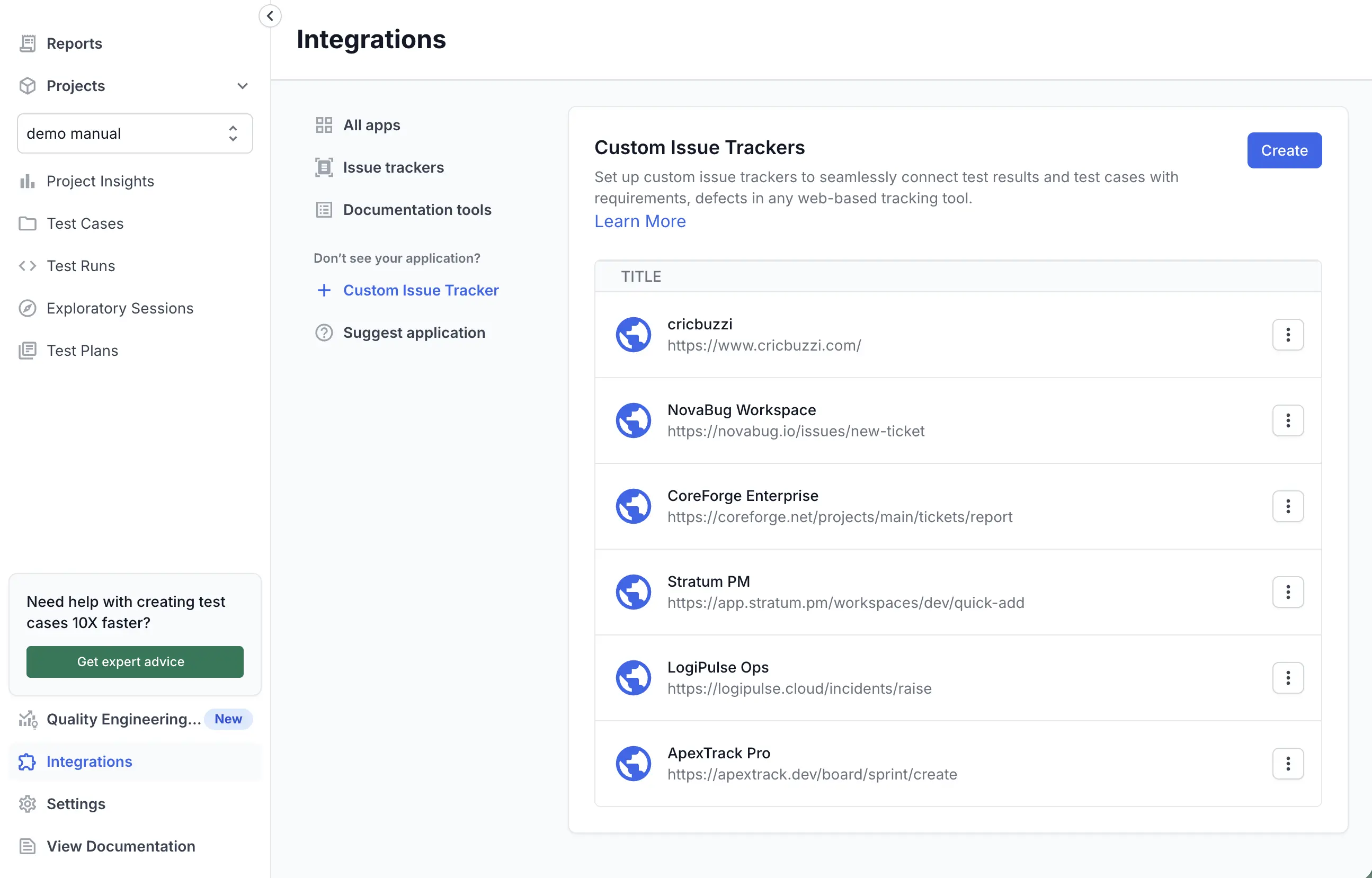This screenshot has width=1372, height=878.
Task: Go to Project Insights
Action: coord(100,181)
